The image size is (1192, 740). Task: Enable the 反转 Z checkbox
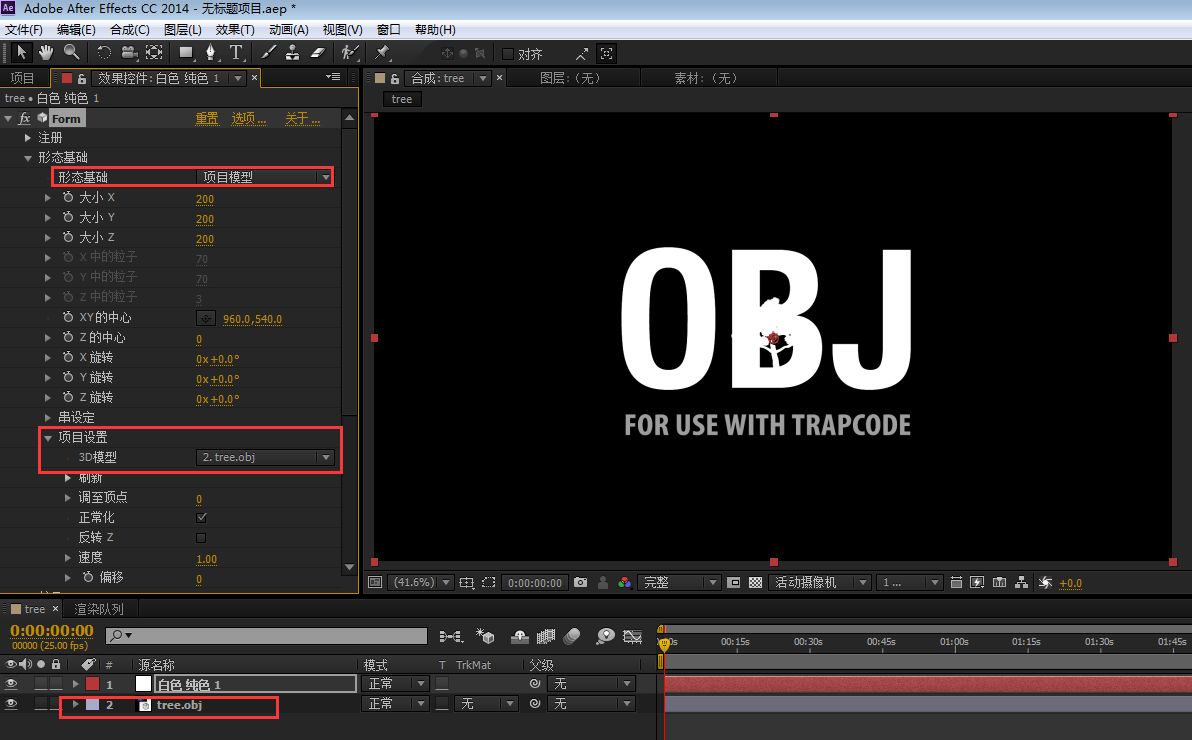point(201,538)
